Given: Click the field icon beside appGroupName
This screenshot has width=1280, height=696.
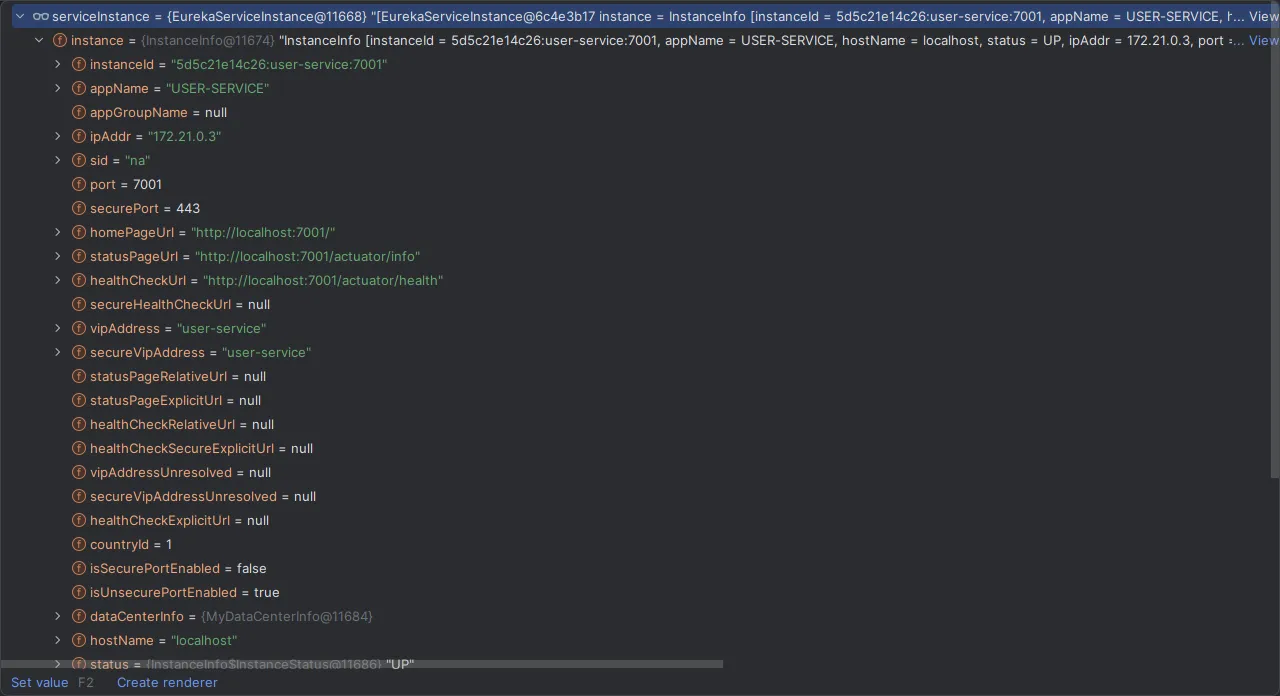Looking at the screenshot, I should pos(79,112).
